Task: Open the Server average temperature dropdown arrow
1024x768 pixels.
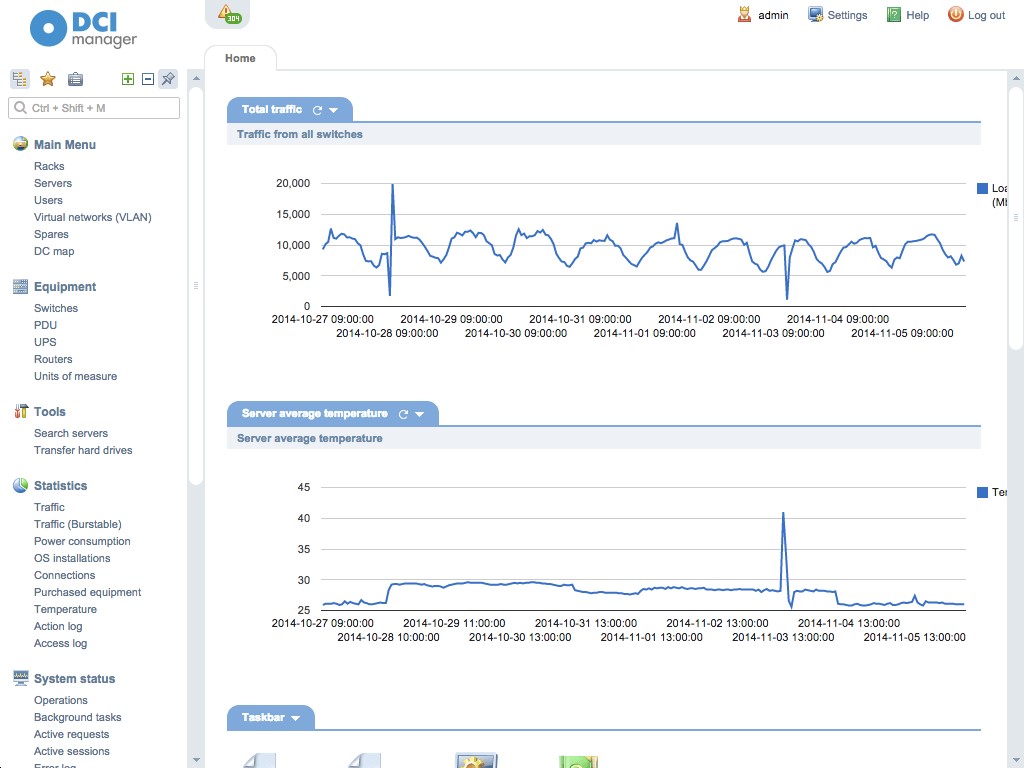Action: [421, 413]
